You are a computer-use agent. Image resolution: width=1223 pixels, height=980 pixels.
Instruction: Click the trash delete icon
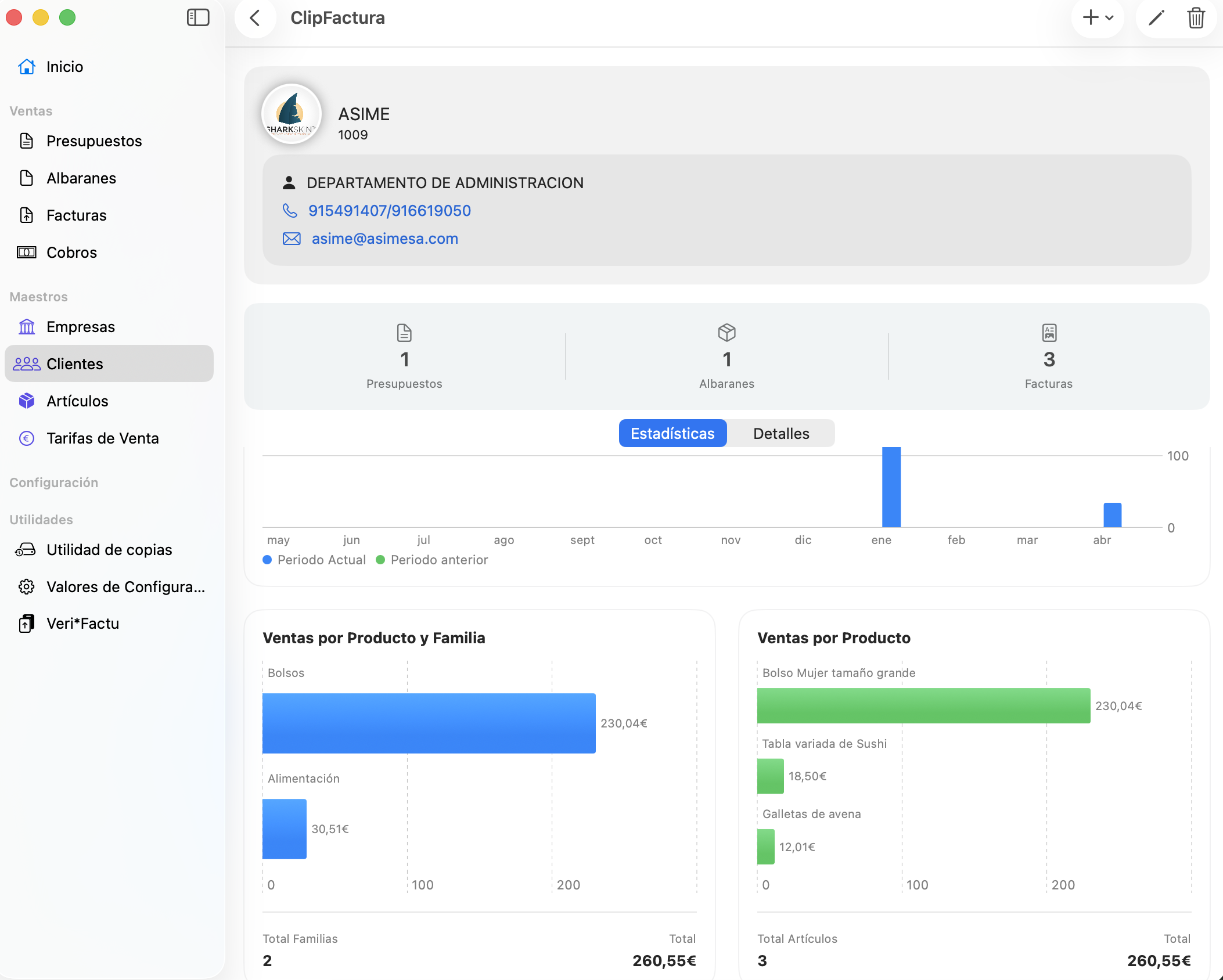1196,18
